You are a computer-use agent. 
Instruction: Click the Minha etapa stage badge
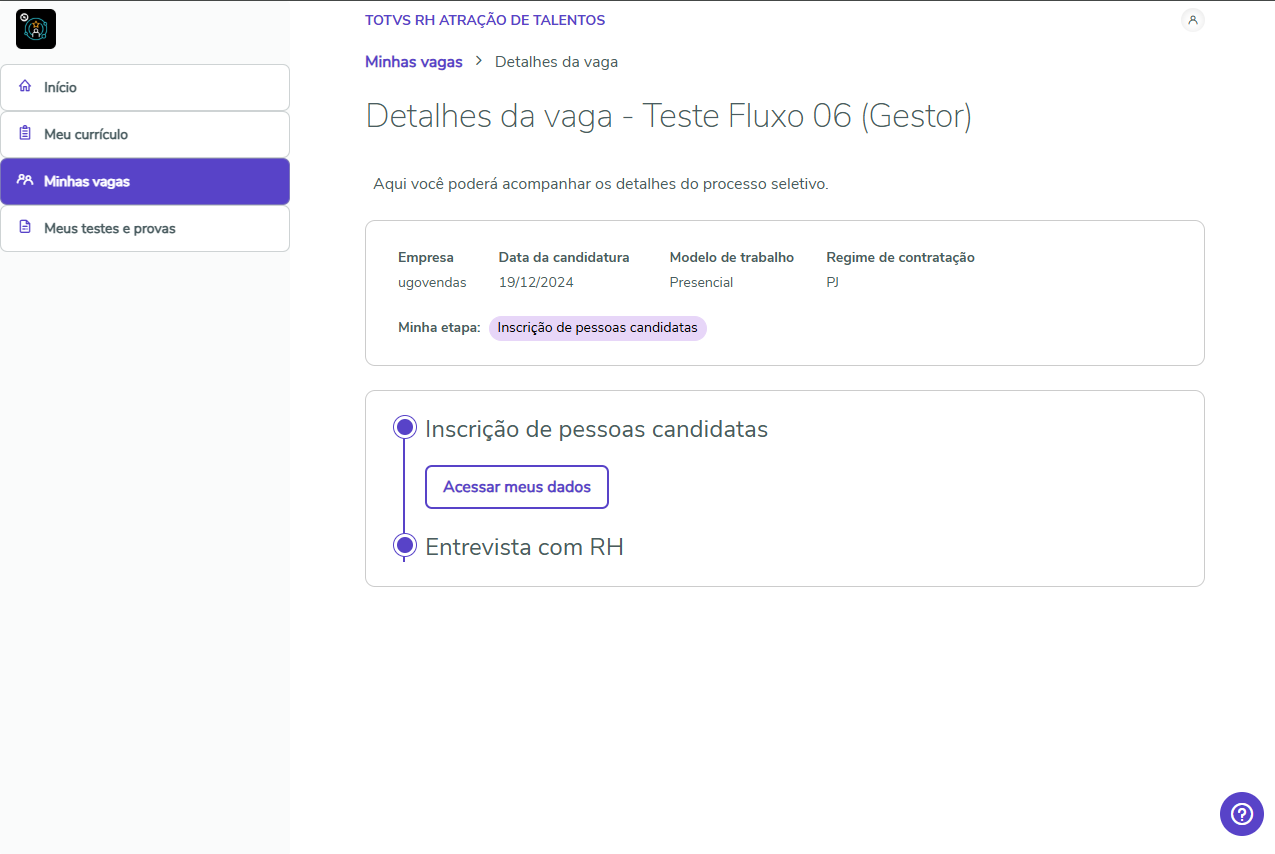pos(597,328)
